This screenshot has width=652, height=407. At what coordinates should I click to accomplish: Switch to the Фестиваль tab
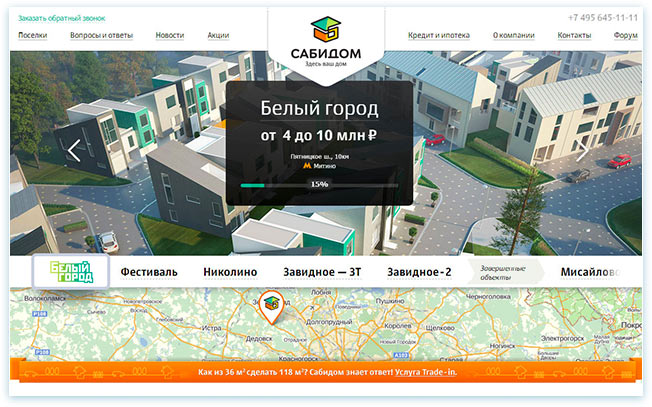tap(149, 272)
